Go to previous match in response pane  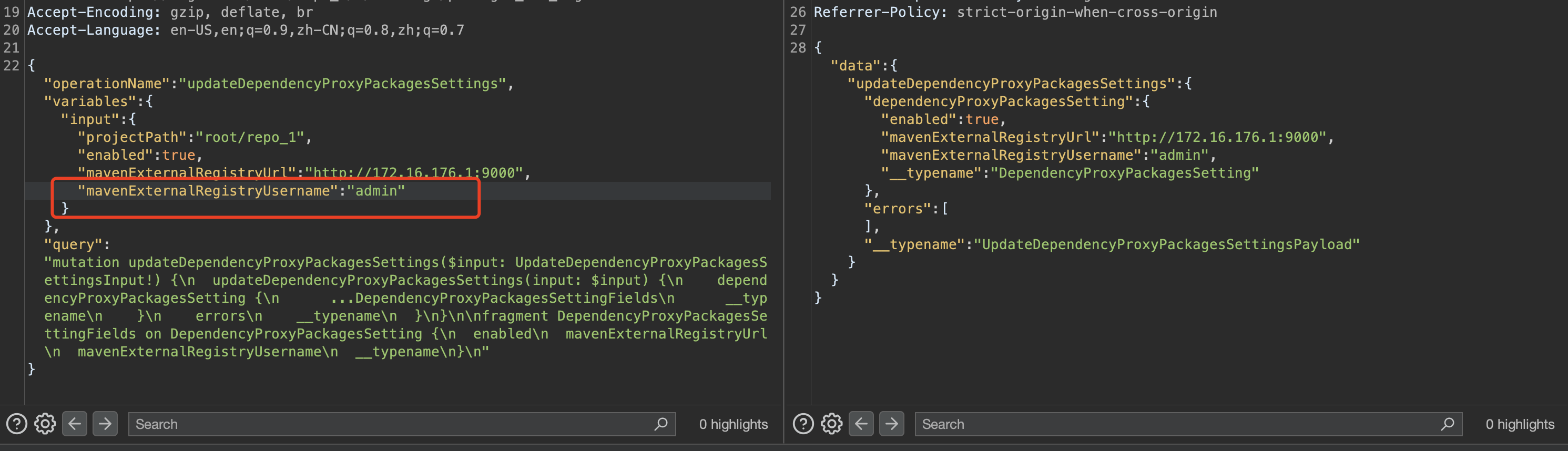[861, 424]
